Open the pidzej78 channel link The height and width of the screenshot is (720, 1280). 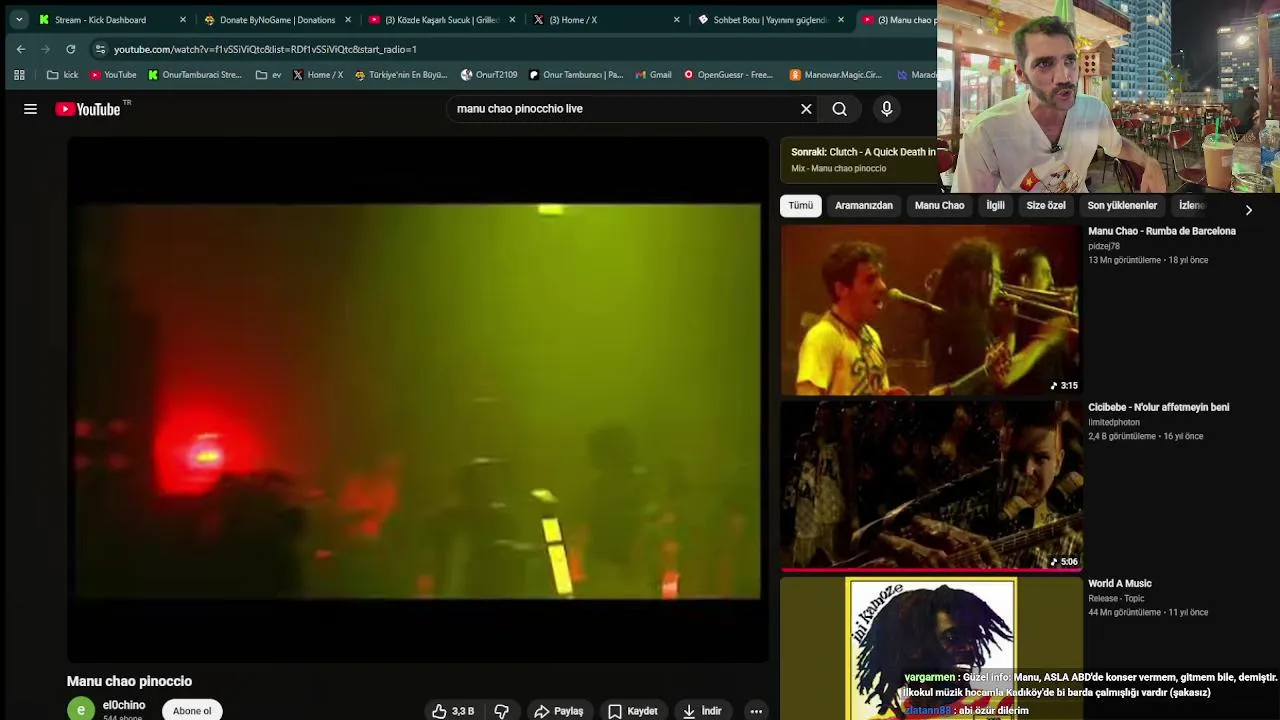(x=1104, y=246)
